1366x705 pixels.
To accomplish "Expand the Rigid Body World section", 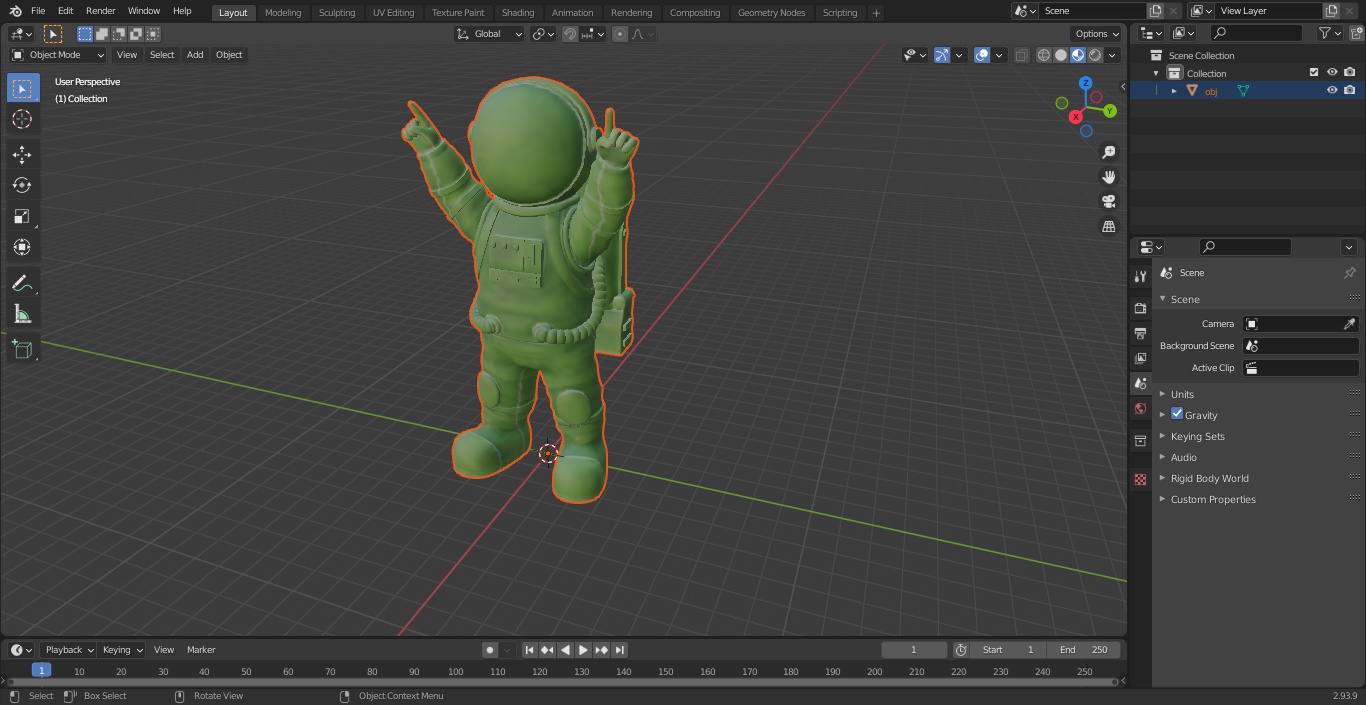I will click(1209, 478).
